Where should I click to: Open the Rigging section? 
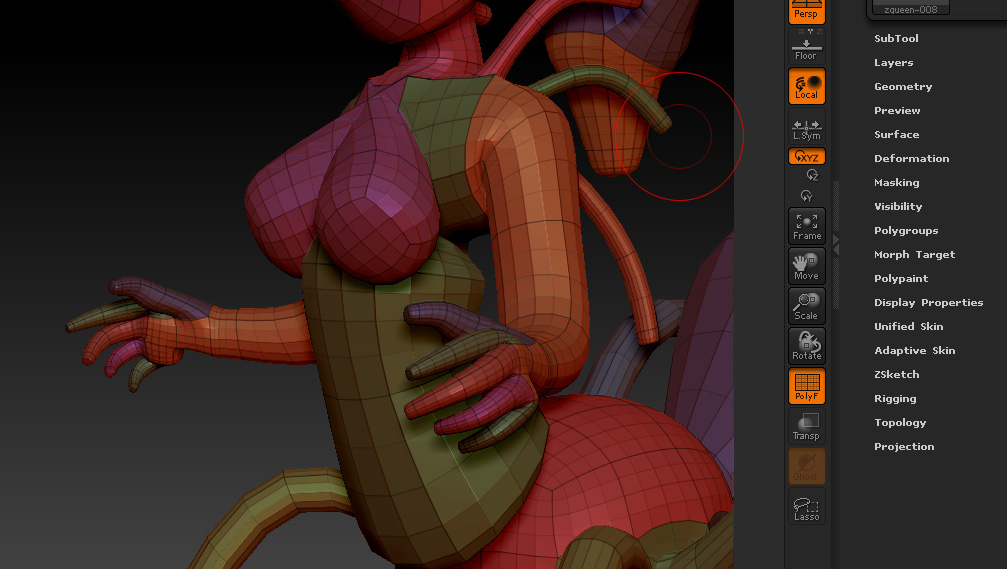pos(895,399)
